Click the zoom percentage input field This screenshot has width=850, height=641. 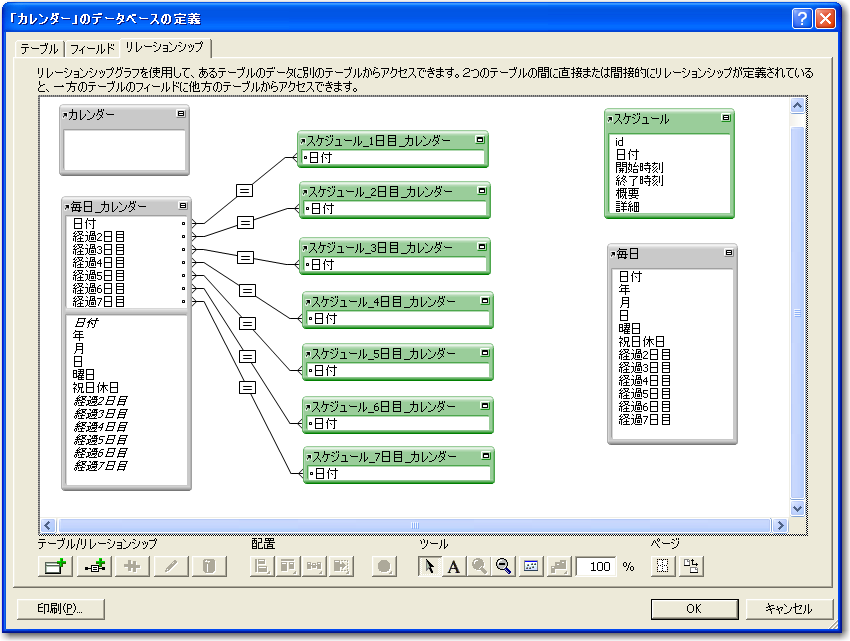[x=598, y=566]
